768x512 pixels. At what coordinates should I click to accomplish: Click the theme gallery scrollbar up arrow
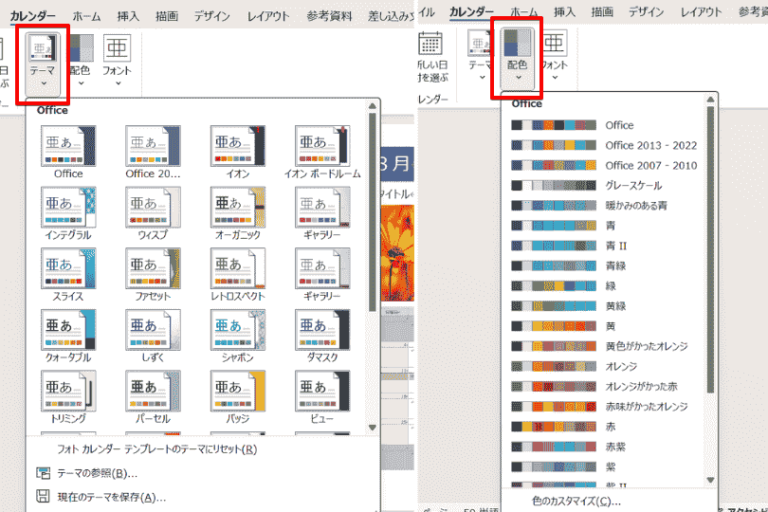(x=372, y=106)
